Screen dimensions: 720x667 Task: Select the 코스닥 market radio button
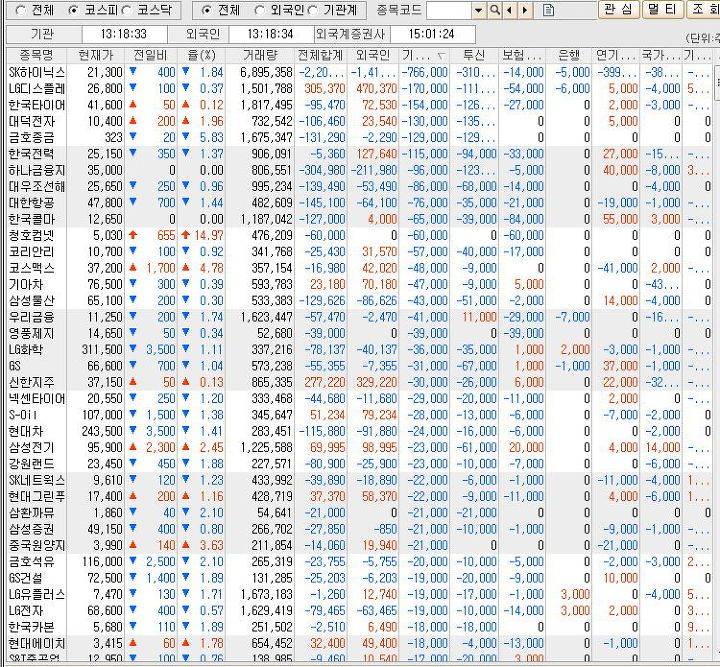127,10
